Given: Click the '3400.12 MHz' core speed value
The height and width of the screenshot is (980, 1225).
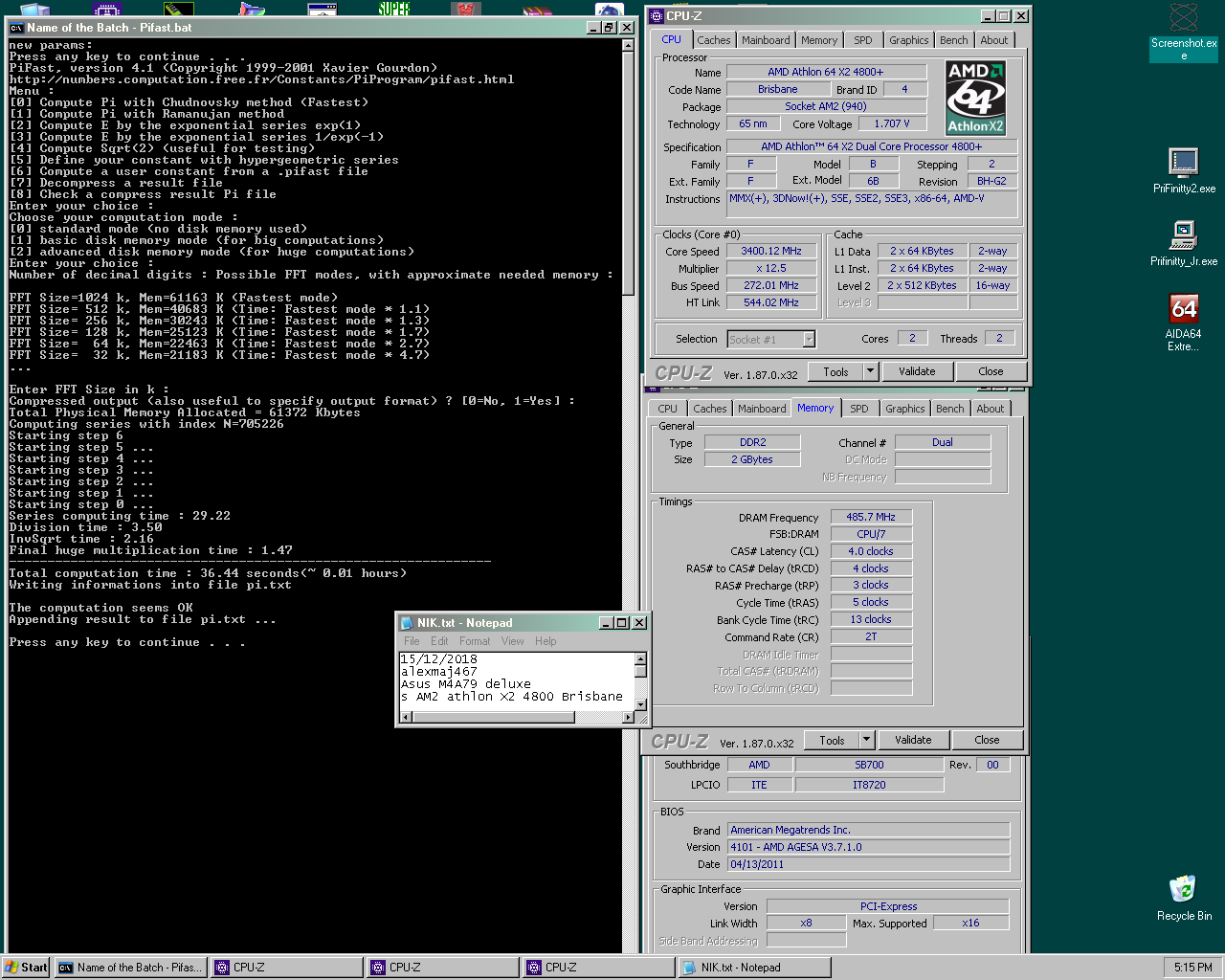Looking at the screenshot, I should [x=770, y=251].
